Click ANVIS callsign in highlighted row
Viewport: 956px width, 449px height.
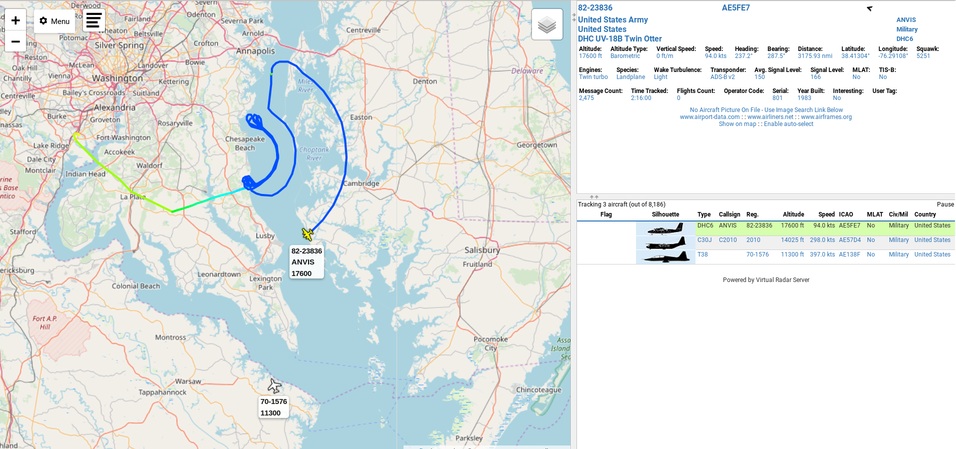coord(728,226)
